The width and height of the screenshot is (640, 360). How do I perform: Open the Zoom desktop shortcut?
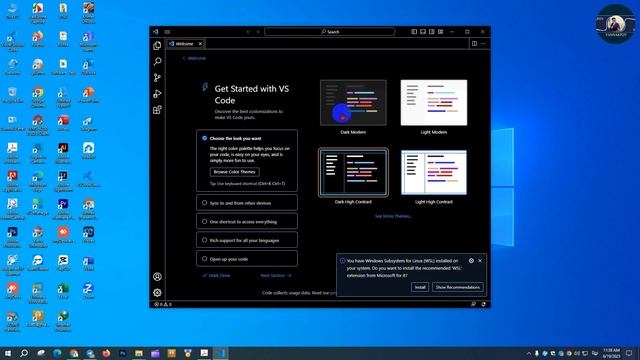(88, 291)
